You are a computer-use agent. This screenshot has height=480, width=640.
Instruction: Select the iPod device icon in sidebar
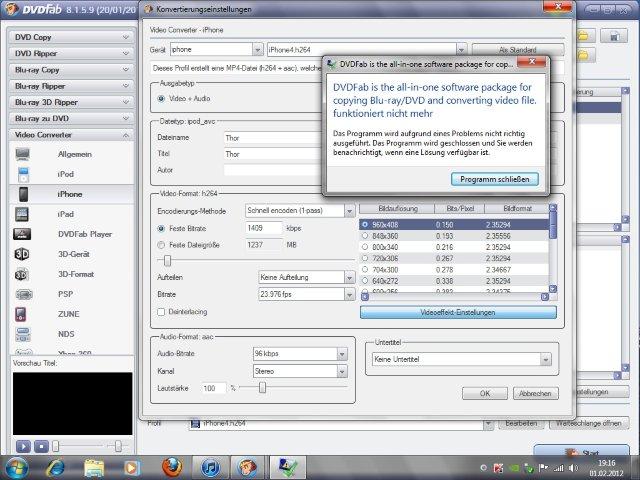(22, 173)
